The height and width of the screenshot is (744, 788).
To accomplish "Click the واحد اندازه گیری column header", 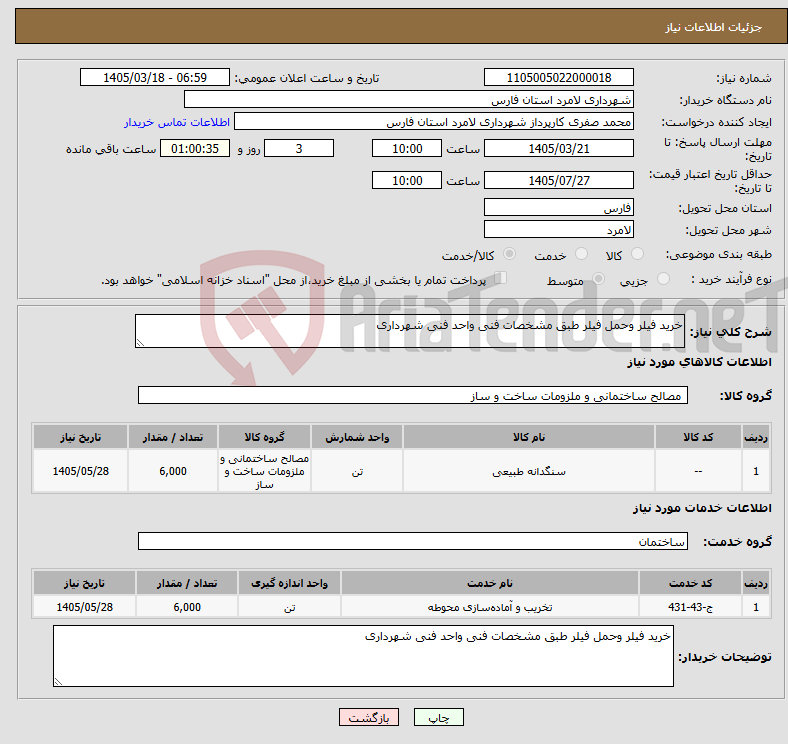I will pos(289,583).
